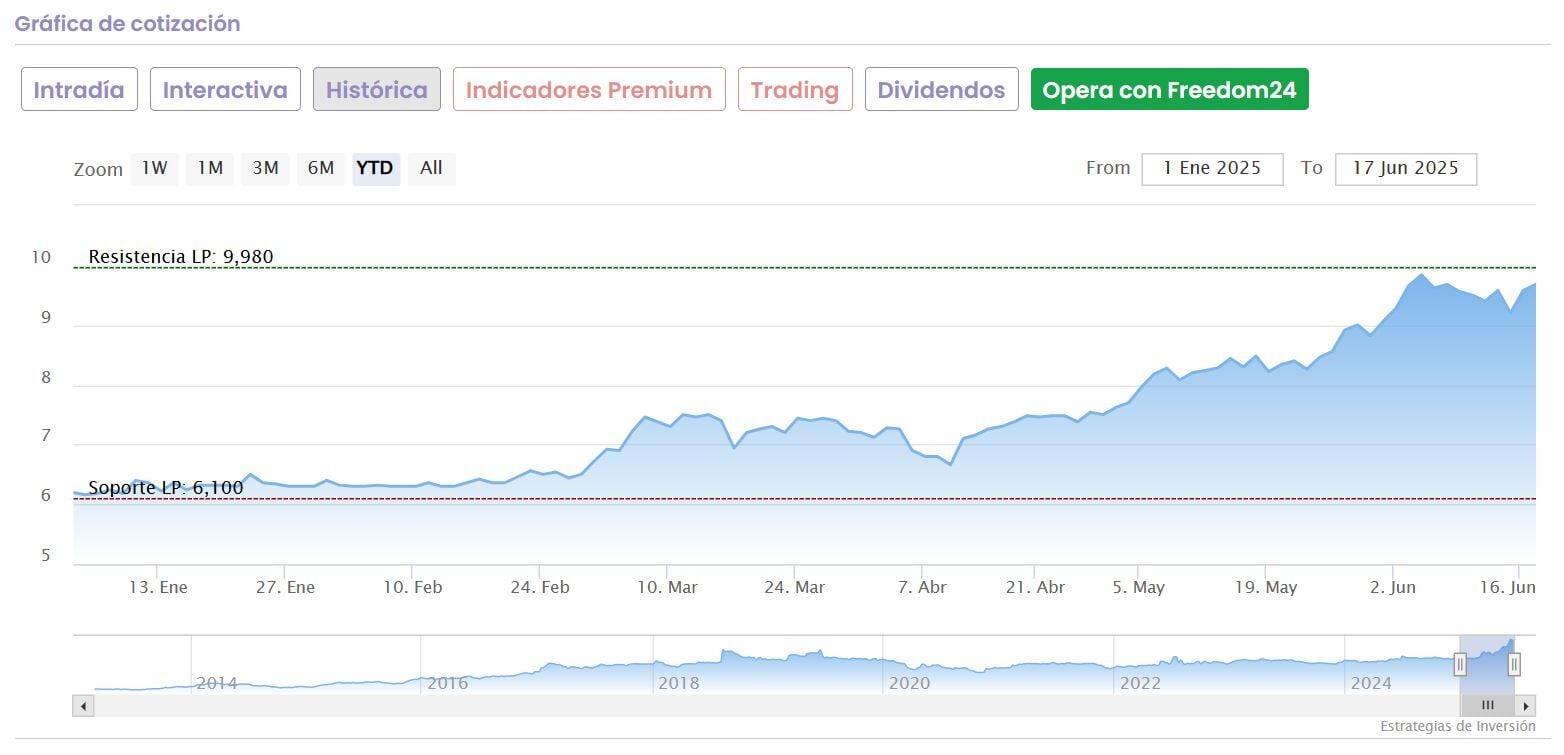Viewport: 1564px width, 755px height.
Task: Open the Intradía chart tab
Action: (79, 90)
